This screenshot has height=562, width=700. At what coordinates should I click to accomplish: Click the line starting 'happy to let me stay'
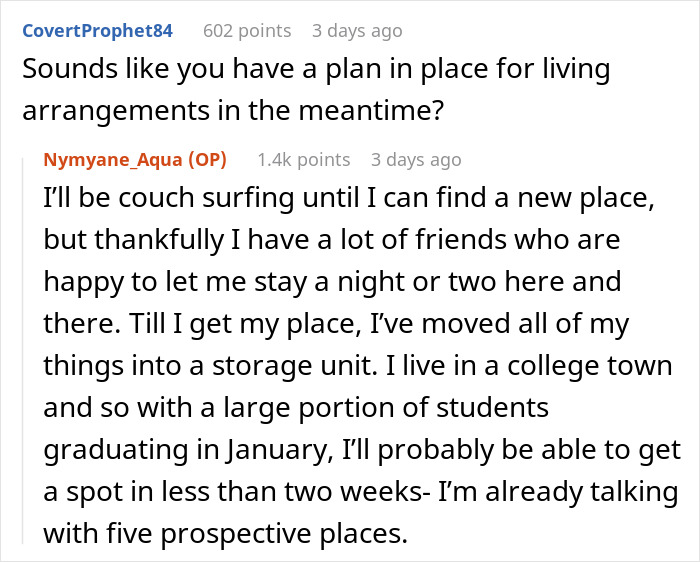[332, 282]
